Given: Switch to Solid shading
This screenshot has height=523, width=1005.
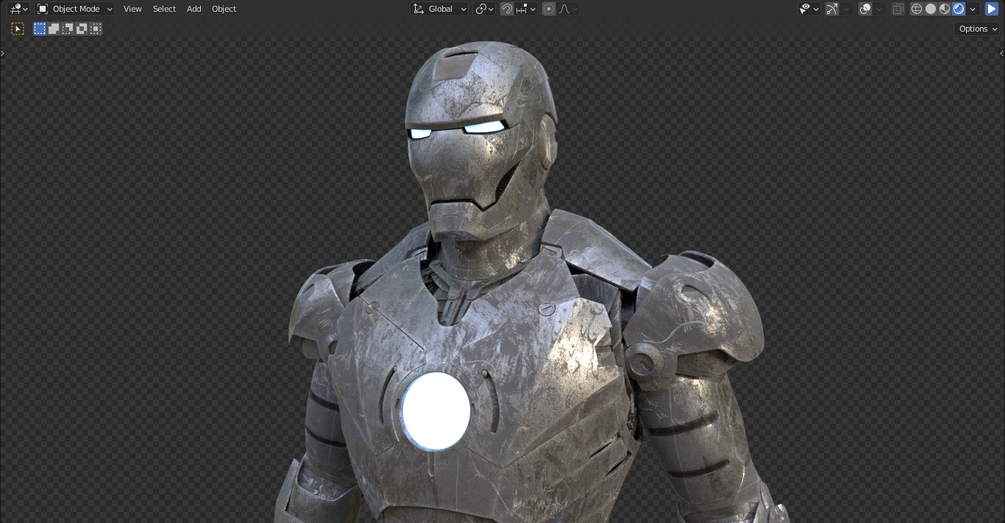Looking at the screenshot, I should click(931, 9).
